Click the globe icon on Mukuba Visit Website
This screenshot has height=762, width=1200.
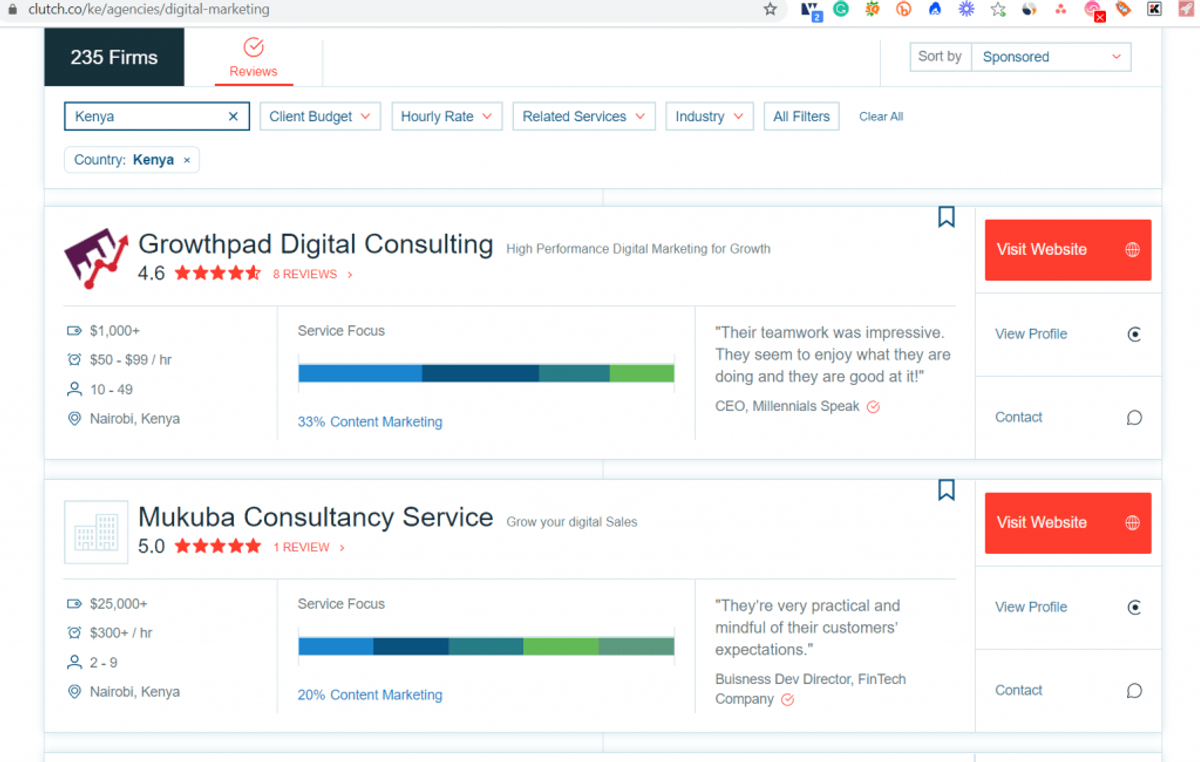(1132, 523)
